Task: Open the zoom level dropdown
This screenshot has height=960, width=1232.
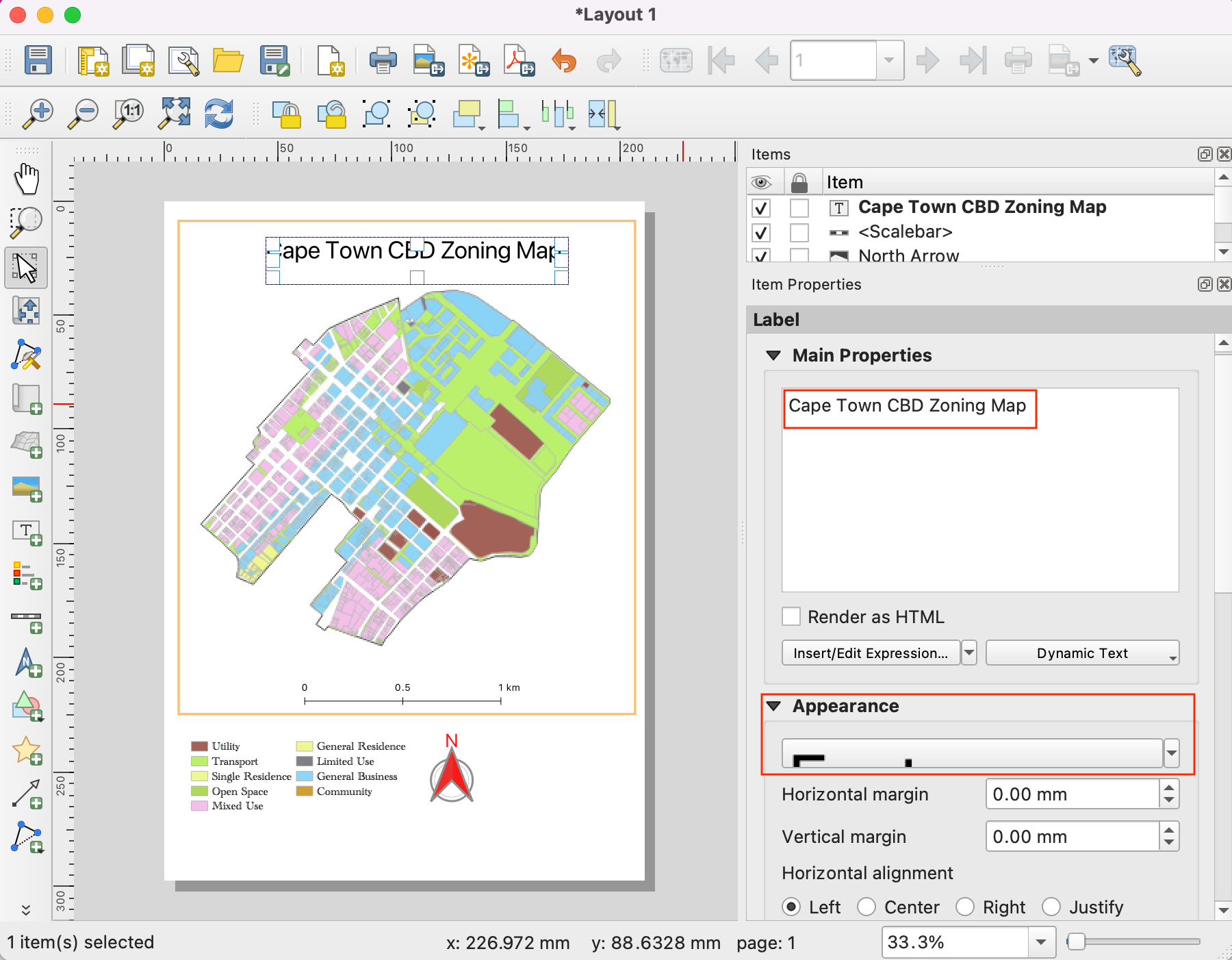Action: 1040,942
